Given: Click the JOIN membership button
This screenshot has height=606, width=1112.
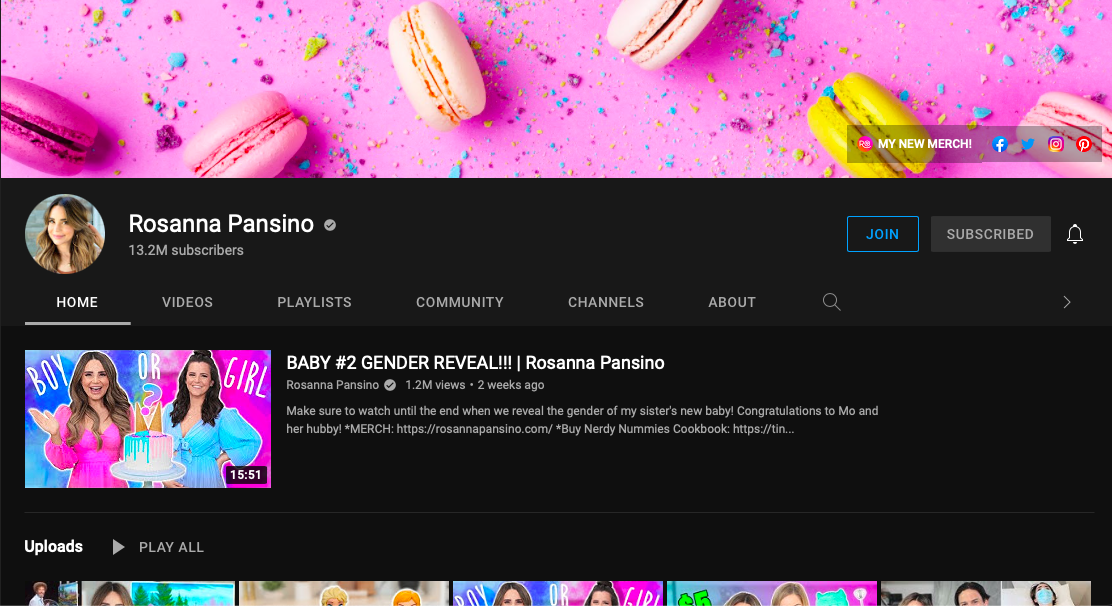Looking at the screenshot, I should point(882,234).
